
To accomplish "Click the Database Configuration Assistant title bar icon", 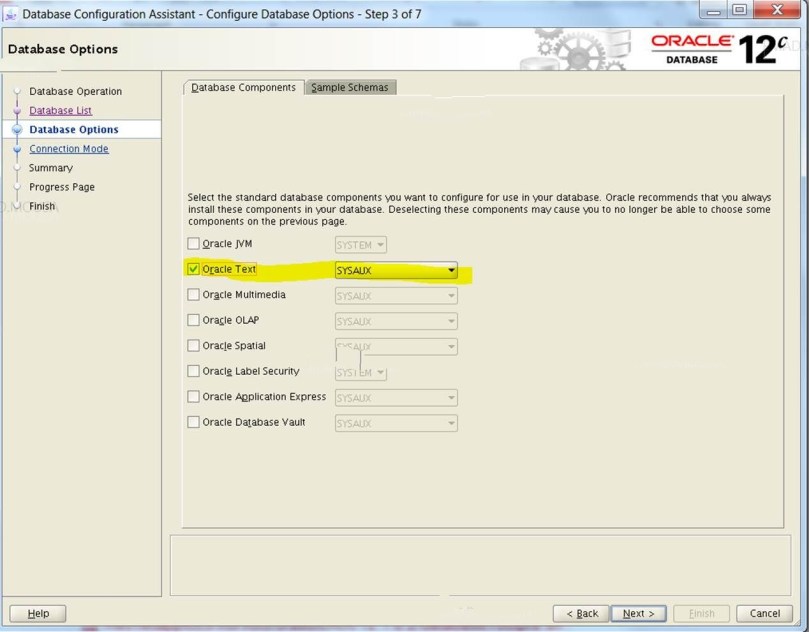I will (10, 15).
